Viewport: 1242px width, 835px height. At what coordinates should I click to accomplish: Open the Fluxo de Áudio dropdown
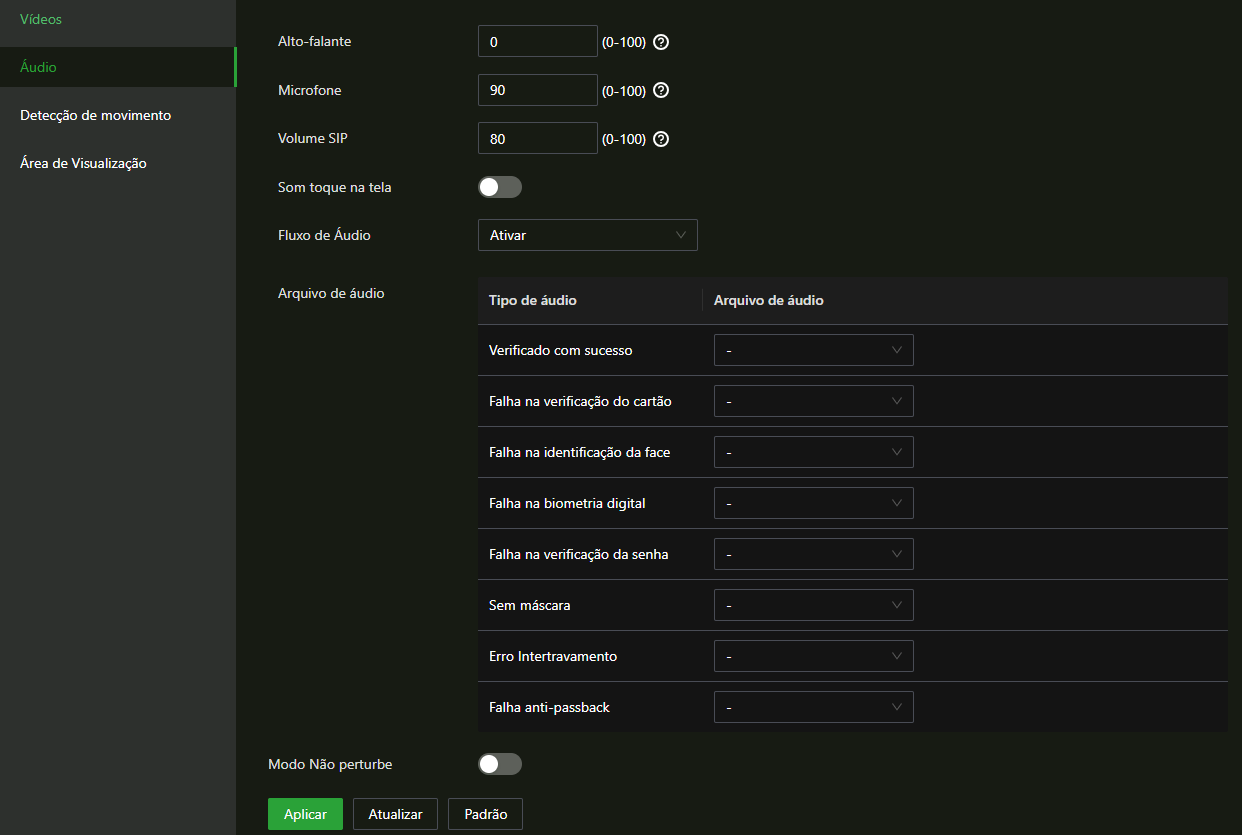click(x=588, y=235)
